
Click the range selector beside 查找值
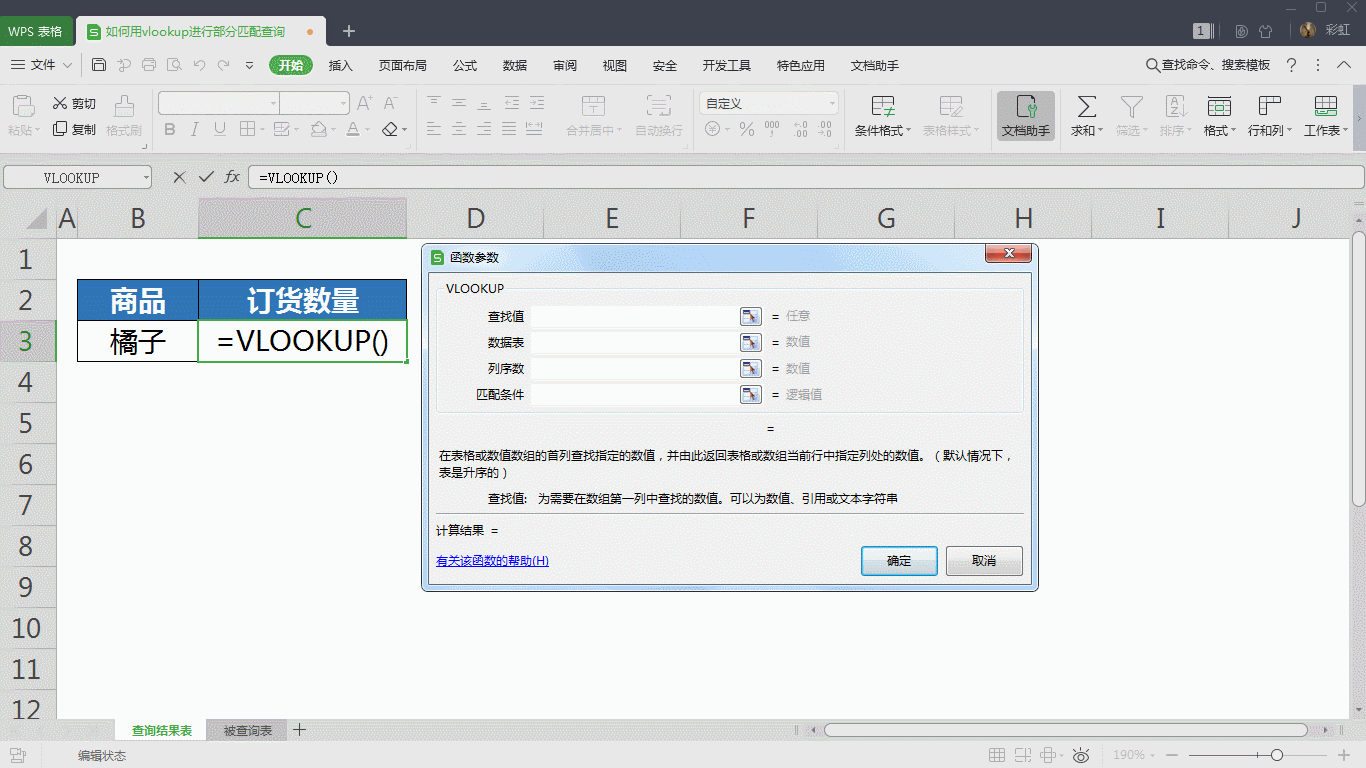(751, 316)
